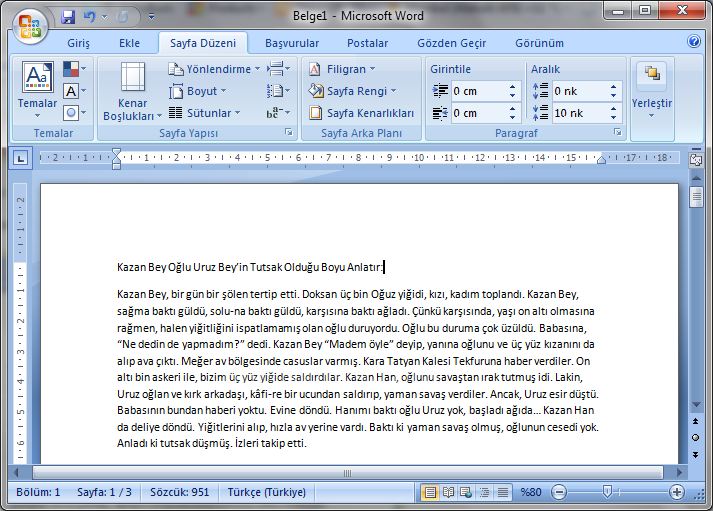Open theme fonts dropdown
Viewport: 713px width, 511px height.
point(74,91)
